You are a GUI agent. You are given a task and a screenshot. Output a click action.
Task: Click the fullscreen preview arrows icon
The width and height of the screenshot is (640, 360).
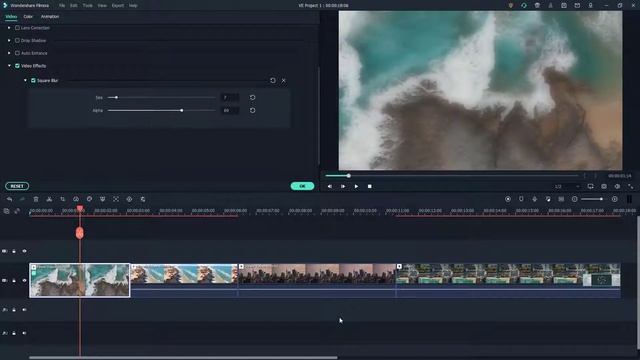pyautogui.click(x=631, y=187)
